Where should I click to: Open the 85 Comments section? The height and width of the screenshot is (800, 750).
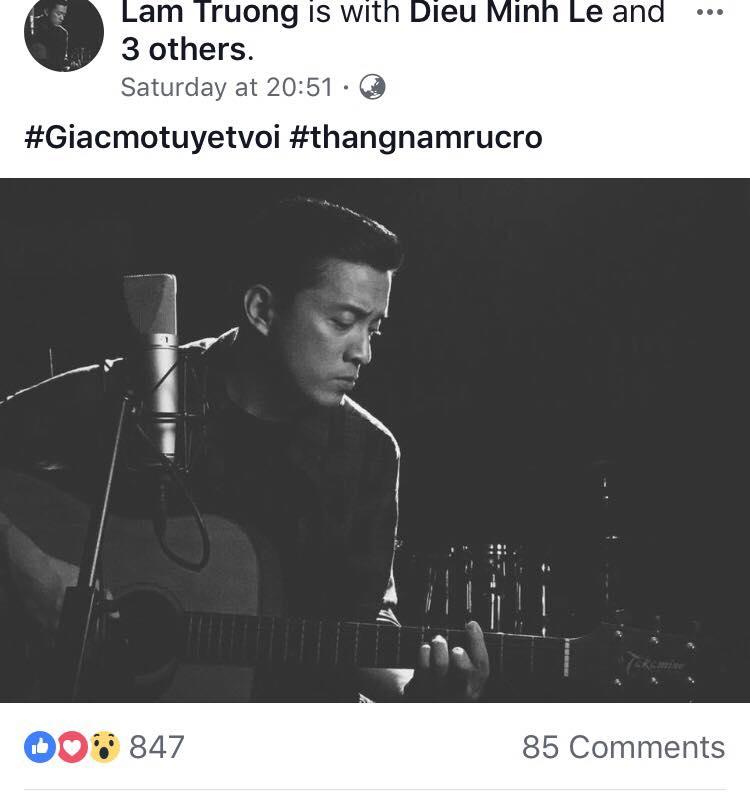pos(623,747)
